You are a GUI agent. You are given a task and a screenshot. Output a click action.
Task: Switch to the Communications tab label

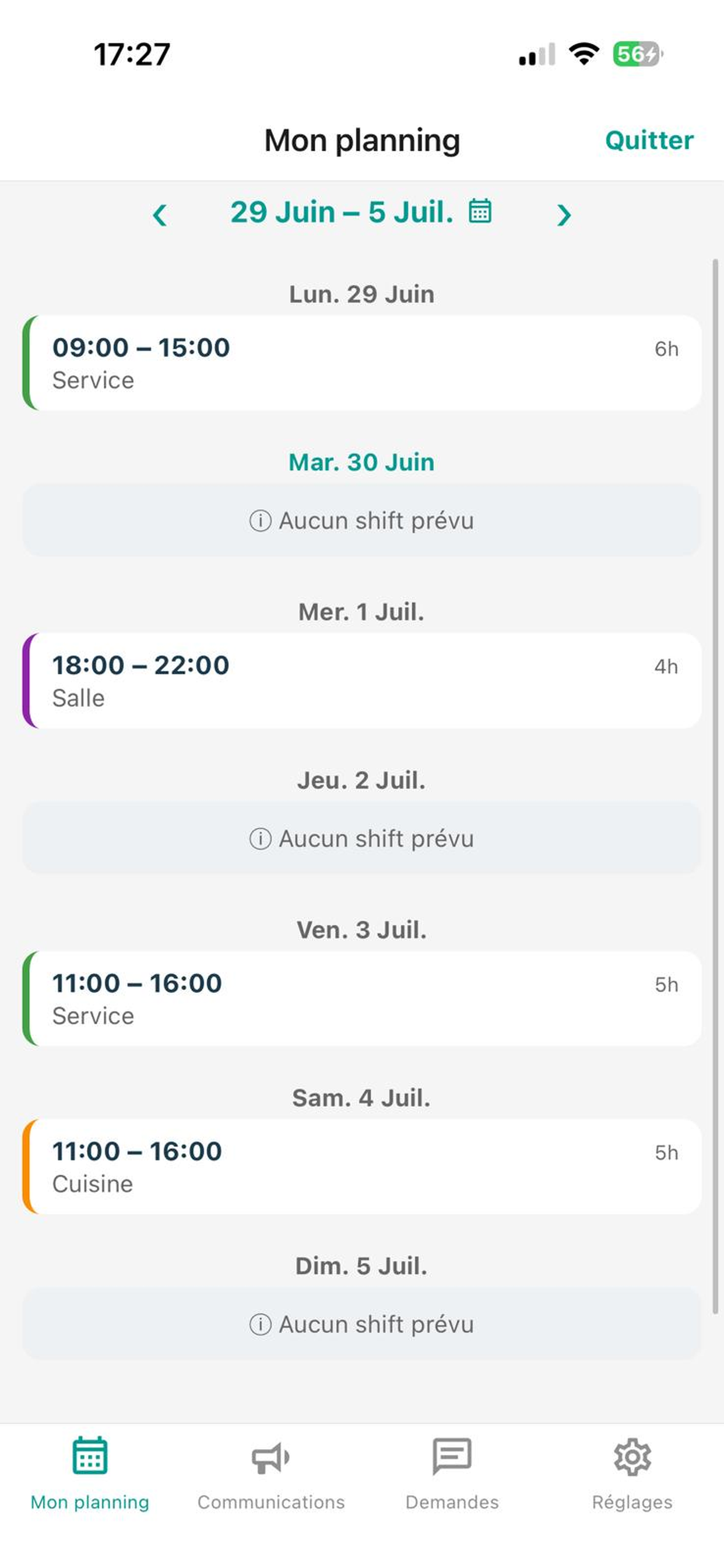point(270,1502)
